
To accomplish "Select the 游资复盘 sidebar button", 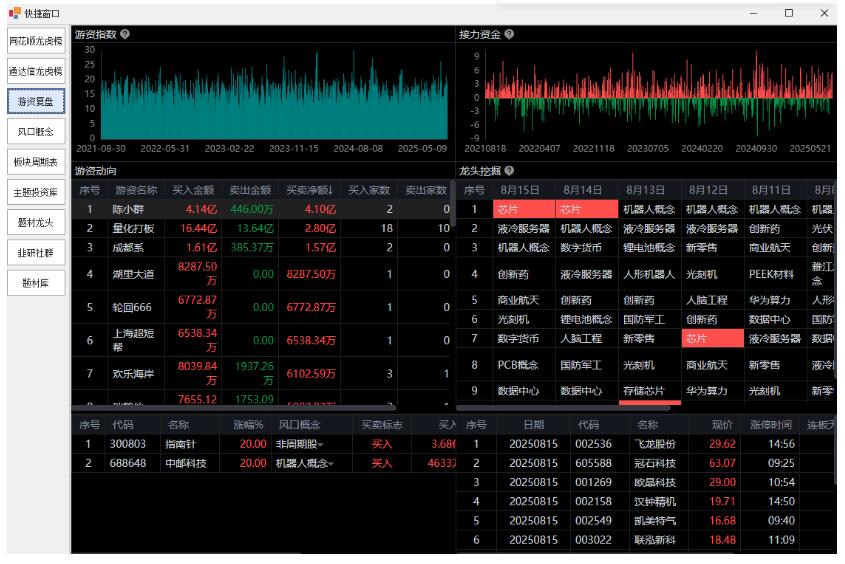I will (36, 101).
